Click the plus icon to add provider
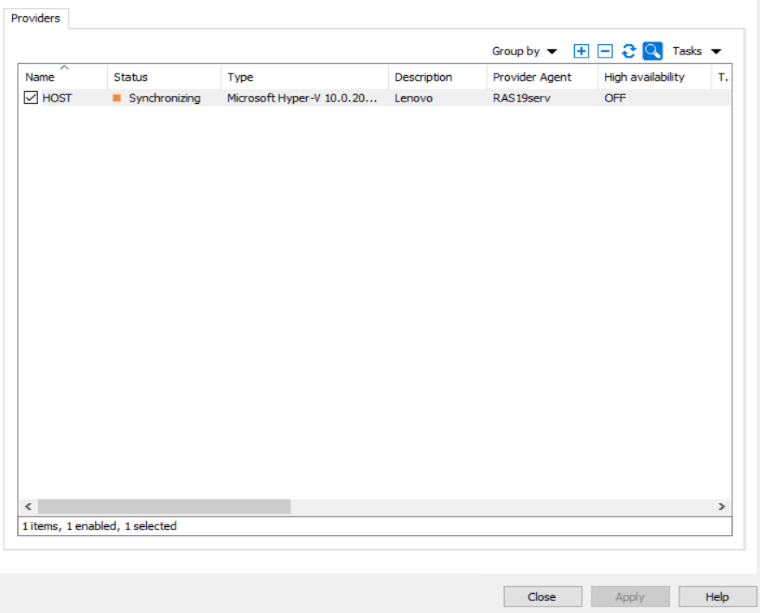 pos(581,51)
